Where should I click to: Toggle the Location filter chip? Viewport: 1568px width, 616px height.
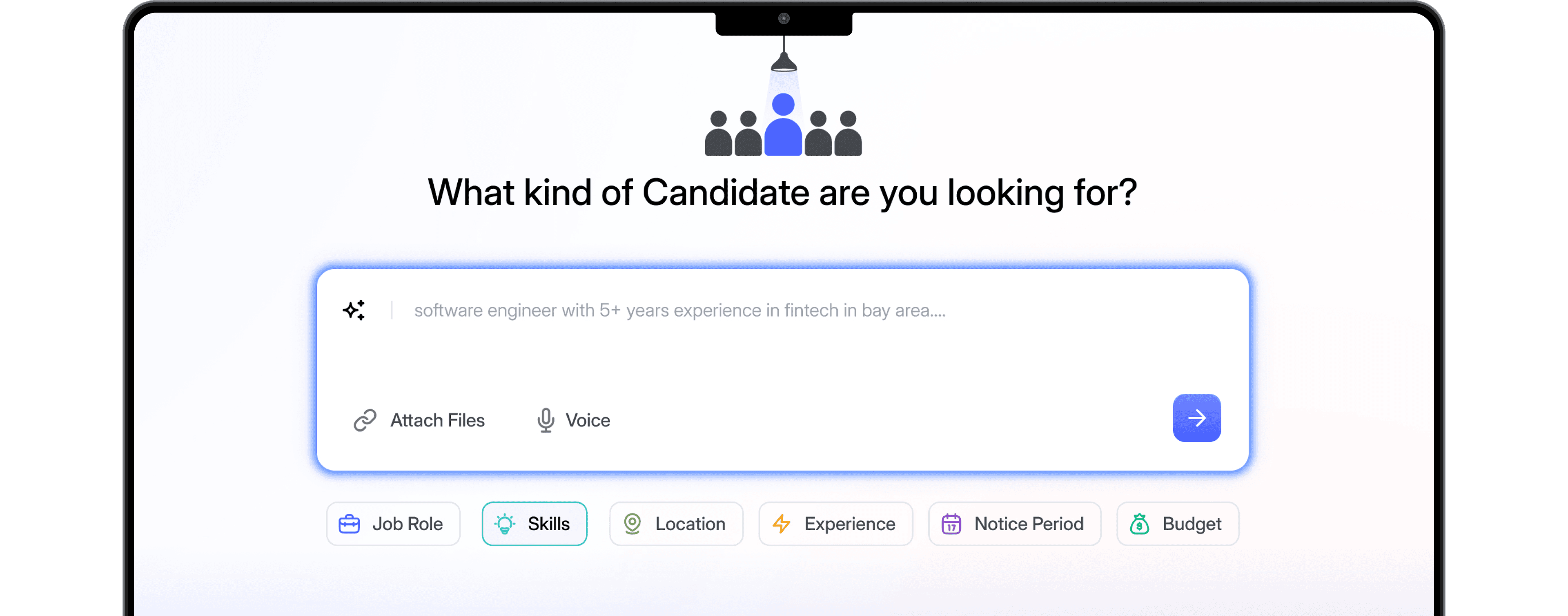pyautogui.click(x=676, y=524)
